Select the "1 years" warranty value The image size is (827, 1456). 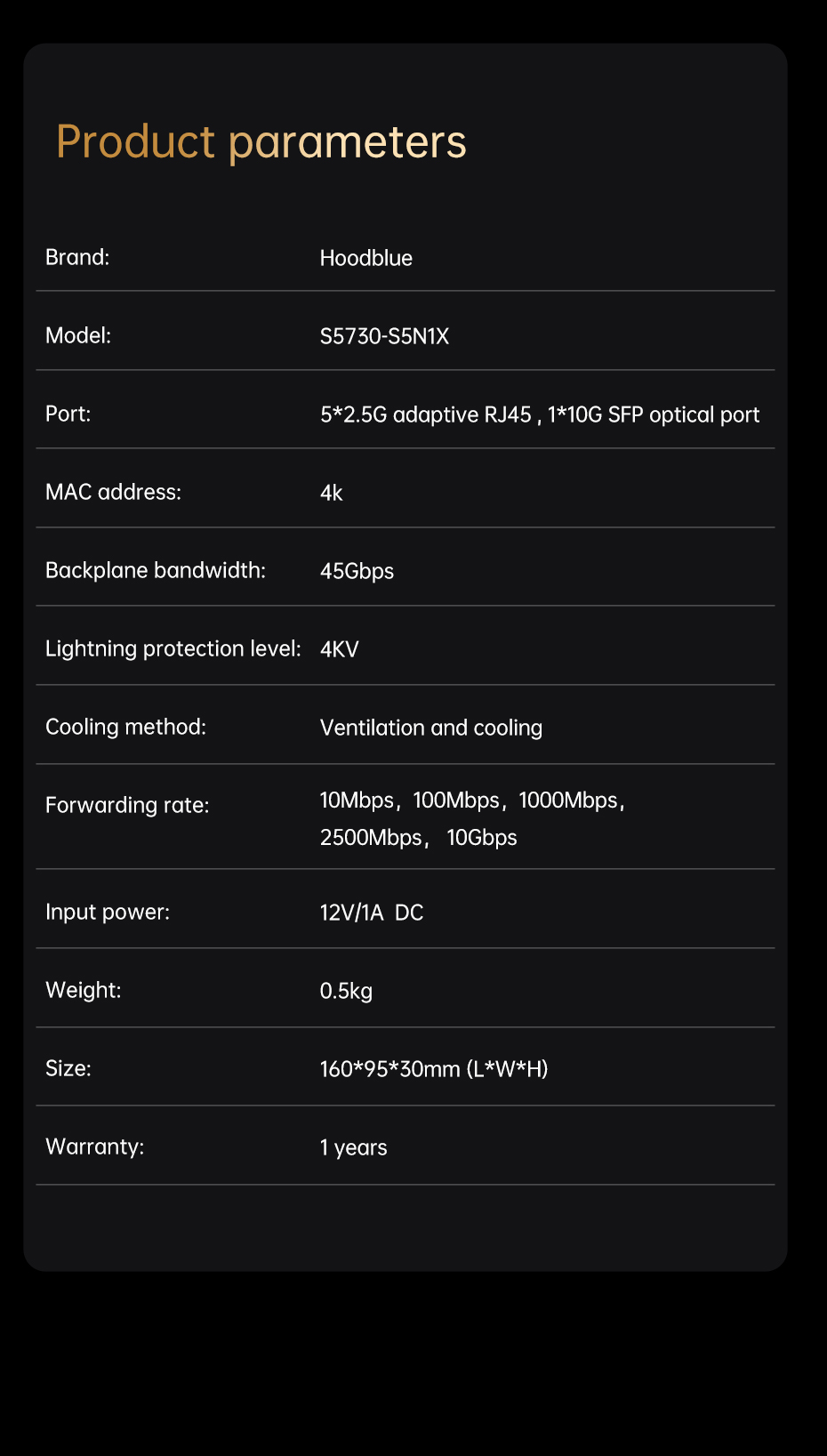tap(353, 1147)
